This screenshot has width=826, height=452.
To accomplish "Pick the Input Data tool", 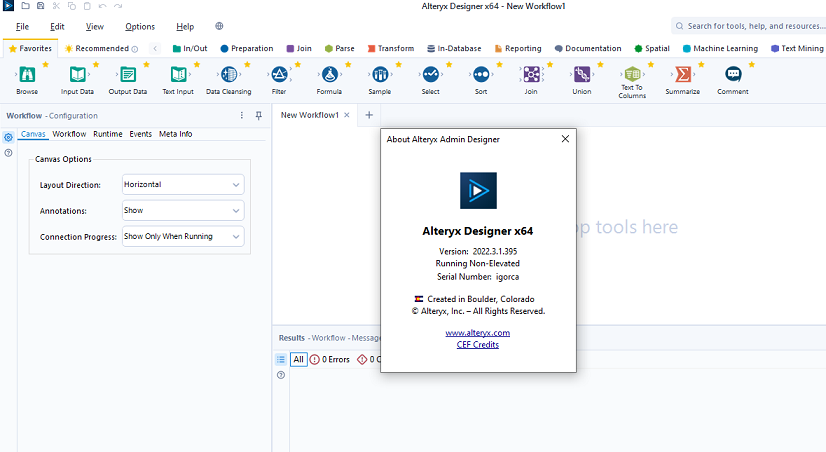I will [77, 74].
